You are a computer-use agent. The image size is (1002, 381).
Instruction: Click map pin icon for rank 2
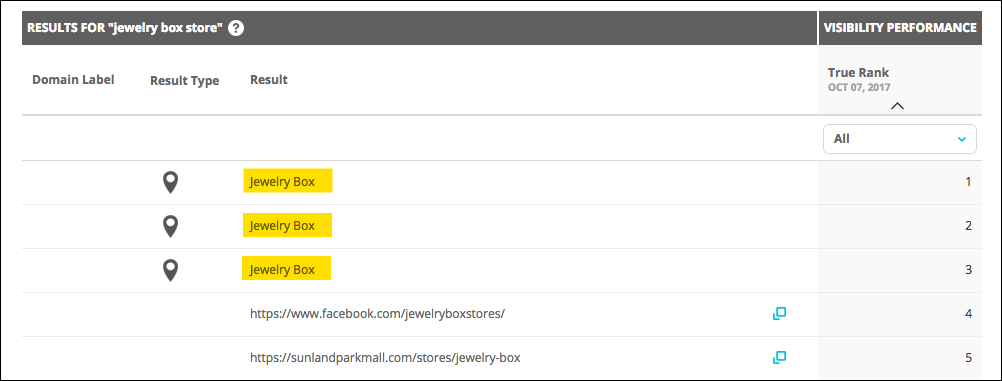click(170, 226)
